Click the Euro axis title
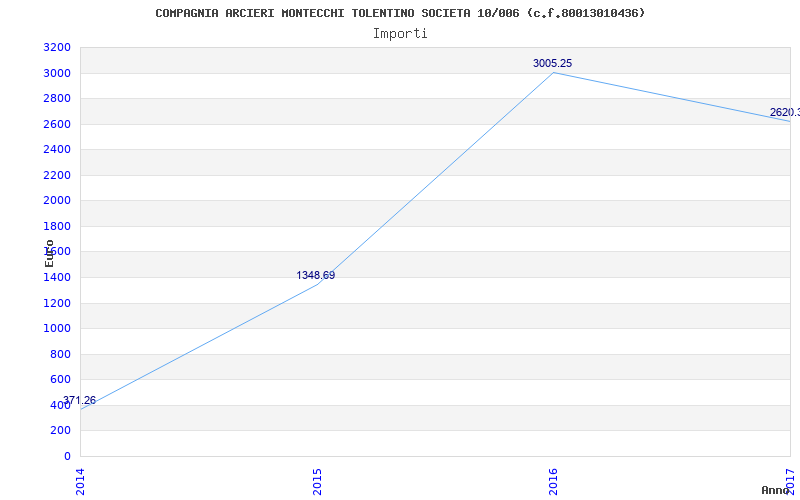 click(49, 254)
